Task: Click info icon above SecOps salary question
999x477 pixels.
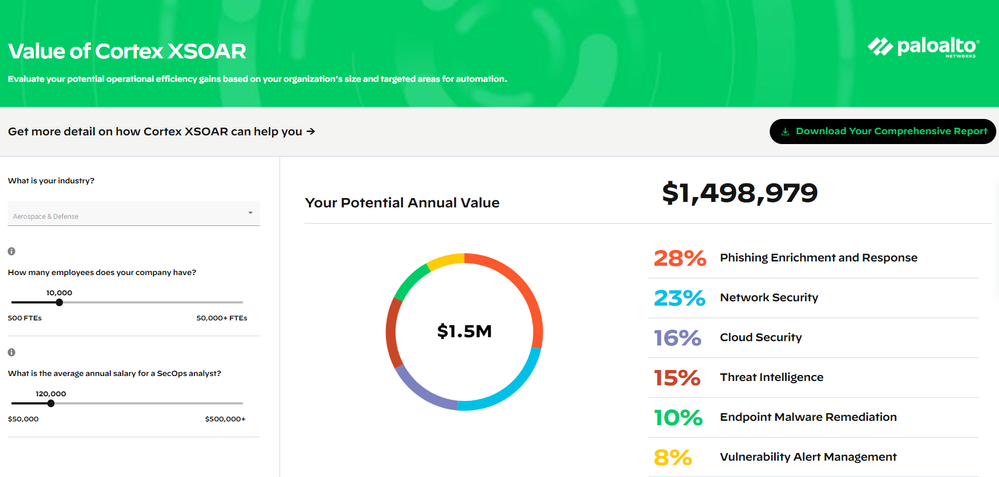Action: (12, 352)
